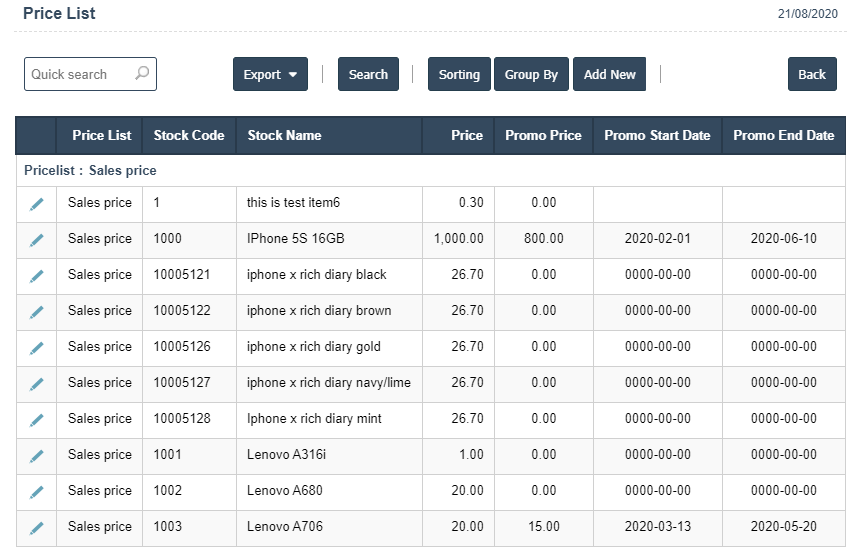This screenshot has height=555, width=861.
Task: Edit the Lenovo A680 price row
Action: pos(37,492)
